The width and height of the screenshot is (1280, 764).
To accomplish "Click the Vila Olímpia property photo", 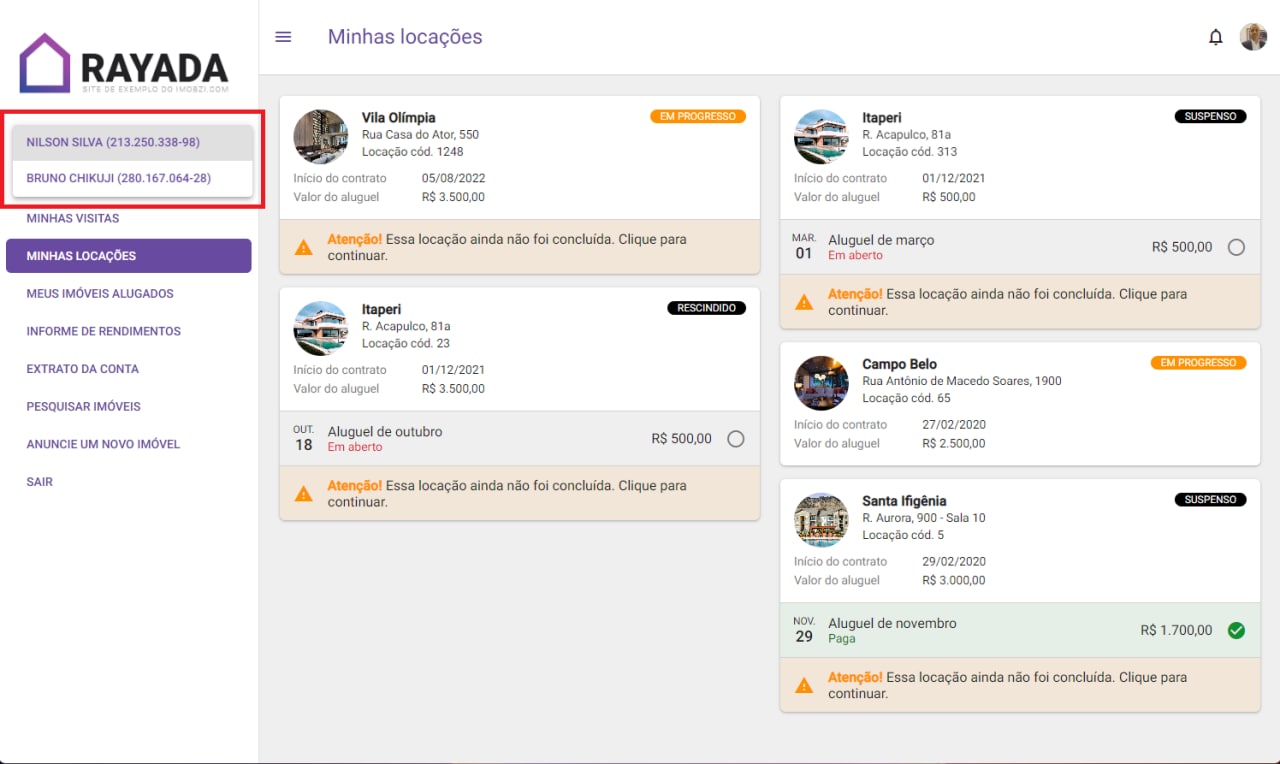I will click(321, 137).
